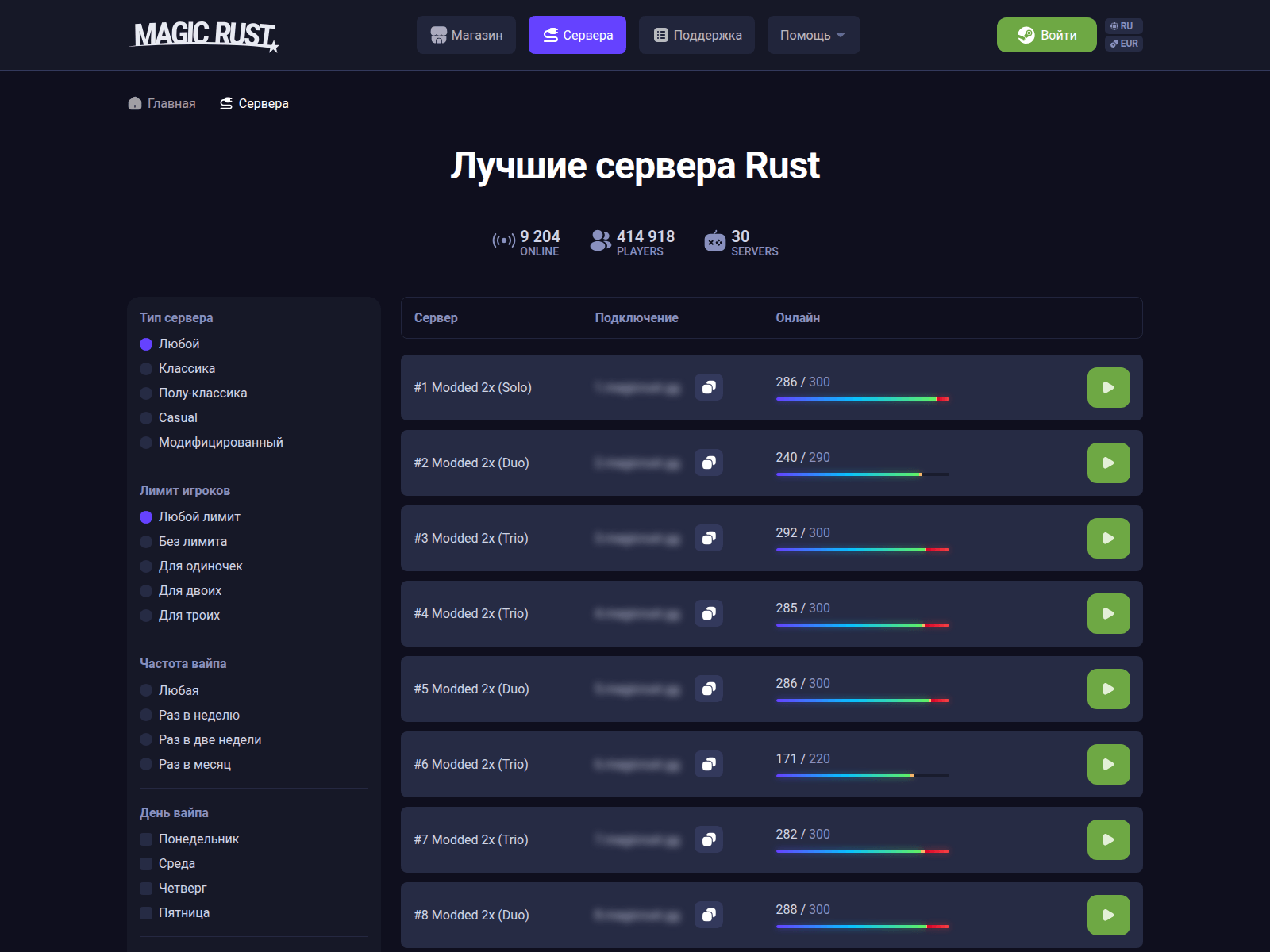This screenshot has width=1270, height=952.
Task: Click the Magic Rust logo
Action: click(x=203, y=35)
